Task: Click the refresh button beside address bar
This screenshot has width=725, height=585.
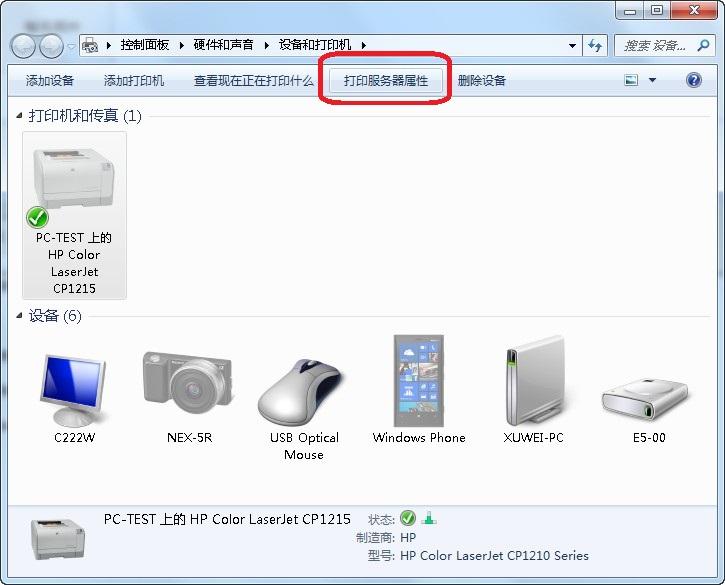Action: coord(596,46)
